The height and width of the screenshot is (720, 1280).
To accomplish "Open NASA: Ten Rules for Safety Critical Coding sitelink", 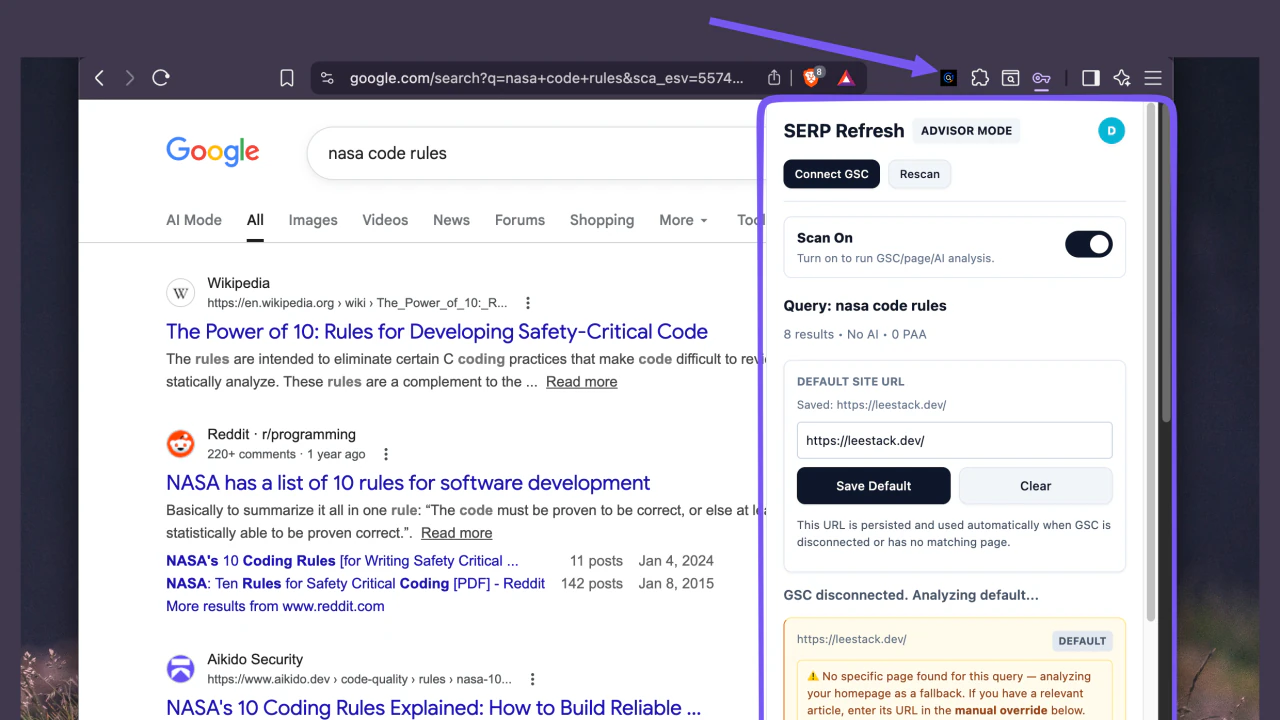I will coord(356,583).
